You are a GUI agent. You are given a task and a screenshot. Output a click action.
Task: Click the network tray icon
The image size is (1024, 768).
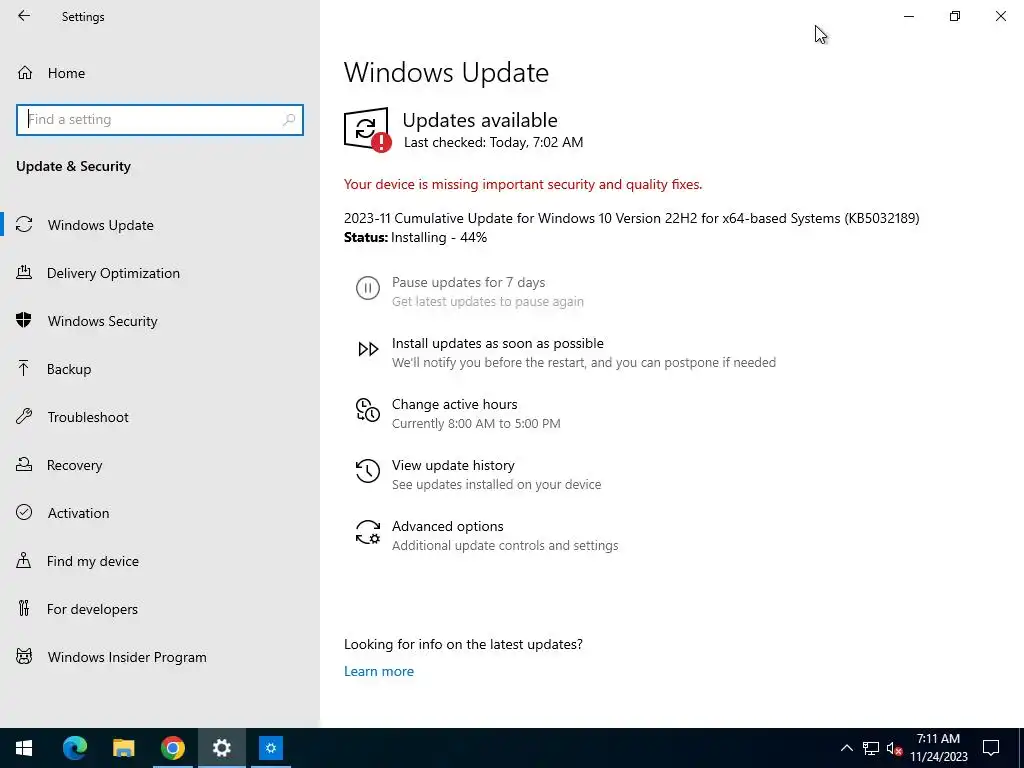[871, 748]
